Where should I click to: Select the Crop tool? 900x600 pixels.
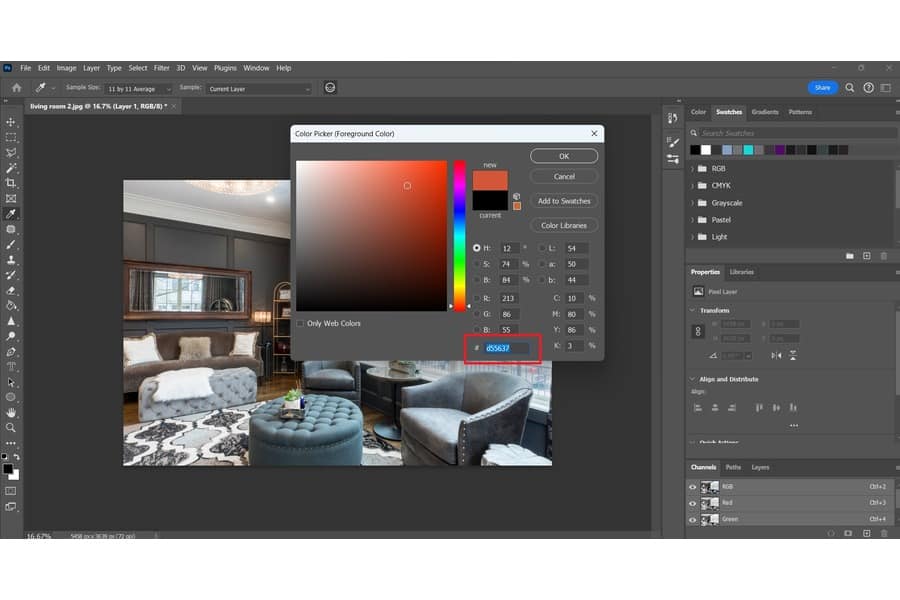[11, 183]
